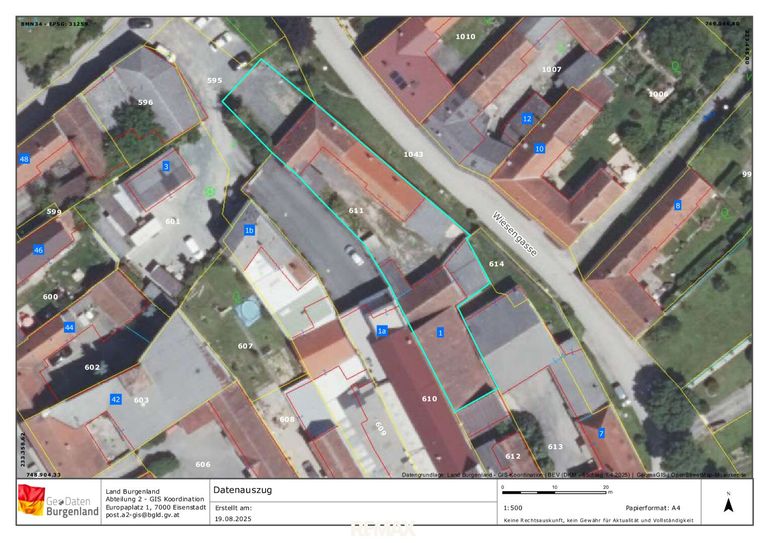This screenshot has width=768, height=543.
Task: Click parcel label 599
Action: (54, 212)
